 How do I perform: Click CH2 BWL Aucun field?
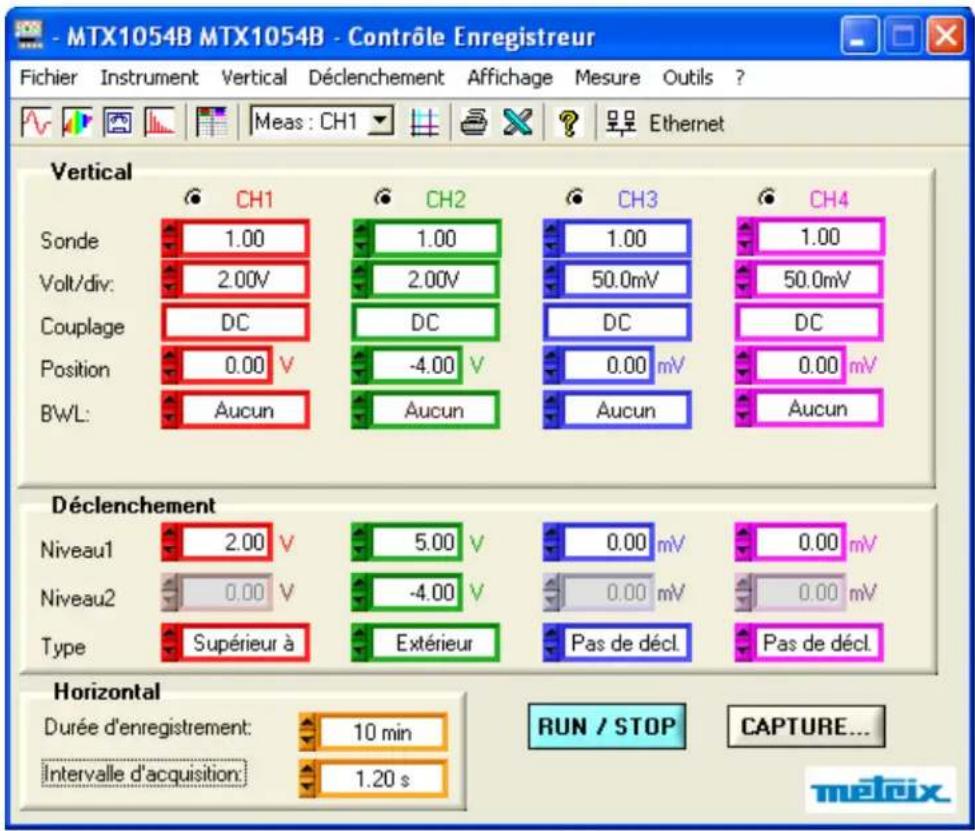(x=435, y=410)
